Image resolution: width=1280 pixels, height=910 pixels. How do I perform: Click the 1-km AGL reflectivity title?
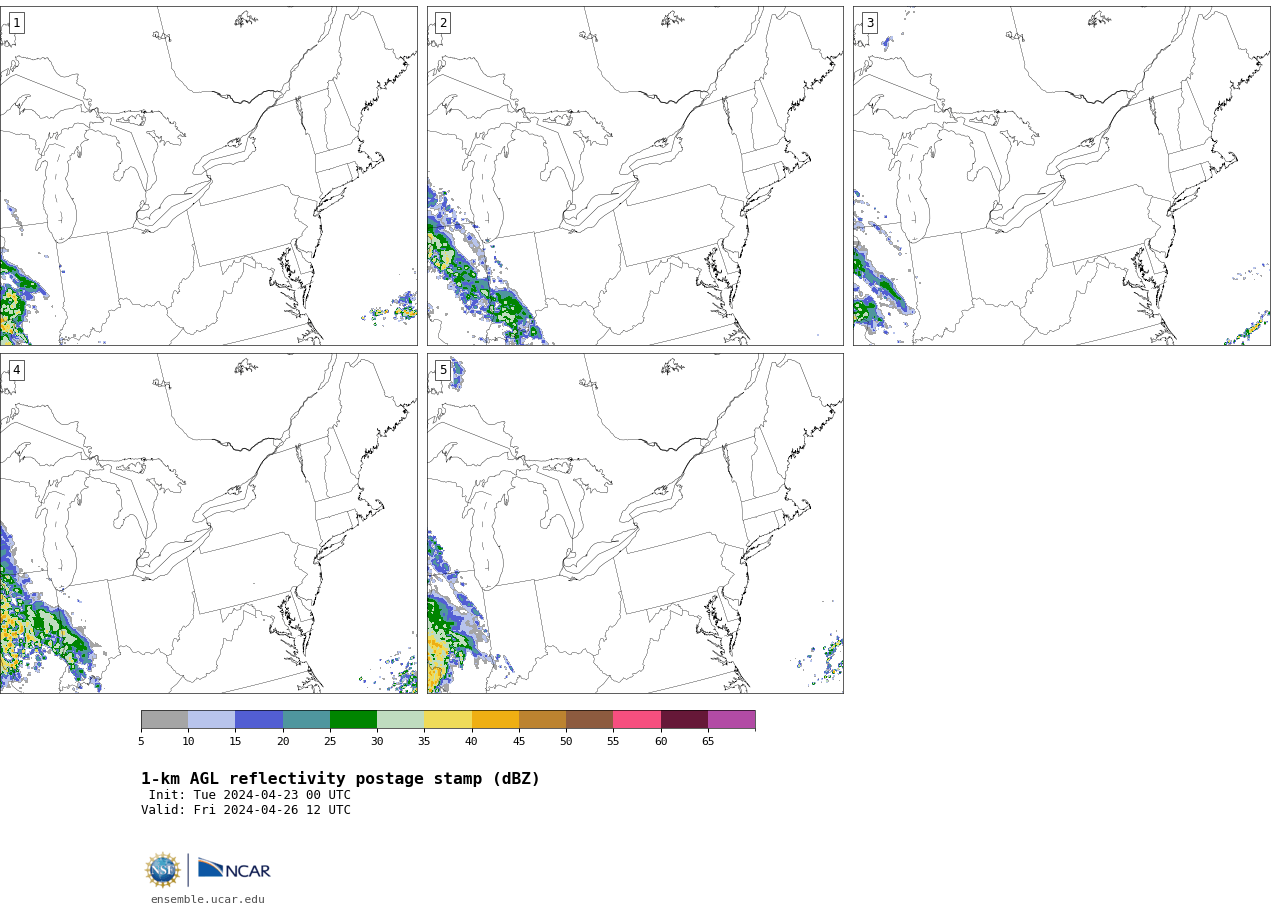(340, 779)
